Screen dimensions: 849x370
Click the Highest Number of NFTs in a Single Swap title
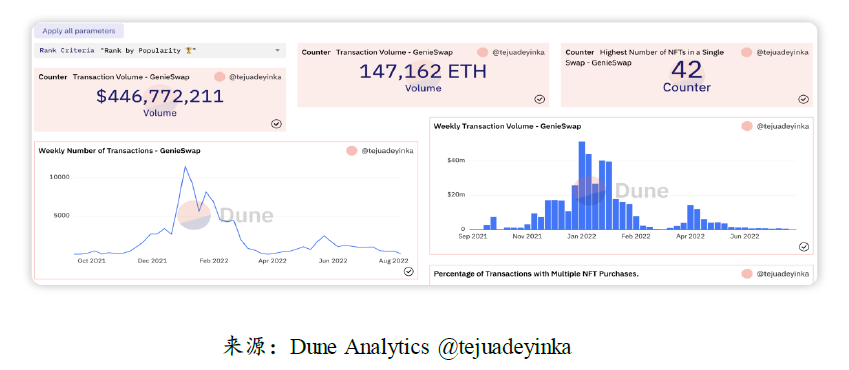[644, 57]
